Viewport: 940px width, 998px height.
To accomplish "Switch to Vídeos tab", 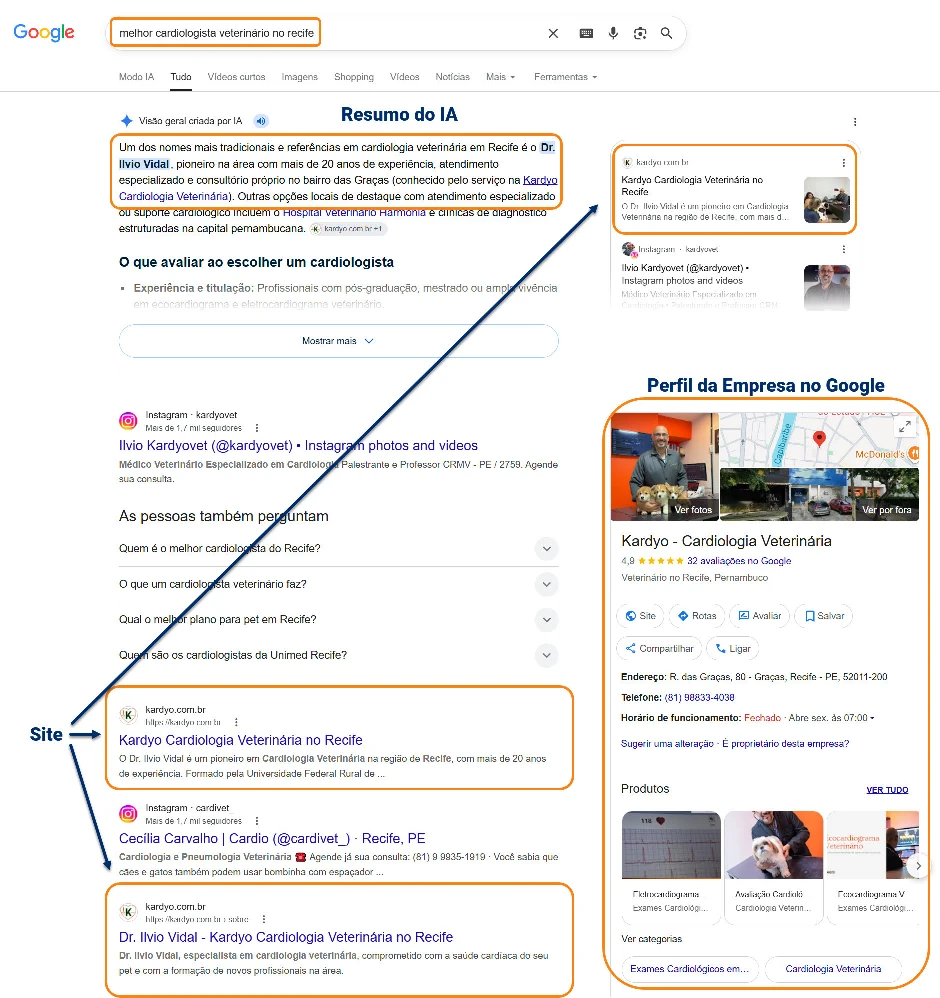I will (x=404, y=77).
